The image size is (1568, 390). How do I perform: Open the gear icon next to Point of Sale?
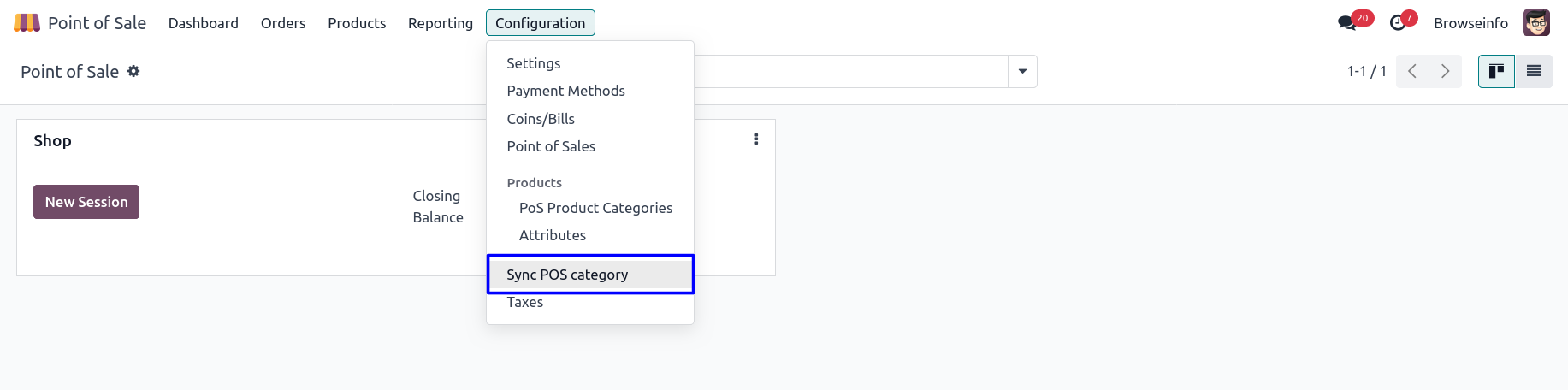[x=133, y=72]
